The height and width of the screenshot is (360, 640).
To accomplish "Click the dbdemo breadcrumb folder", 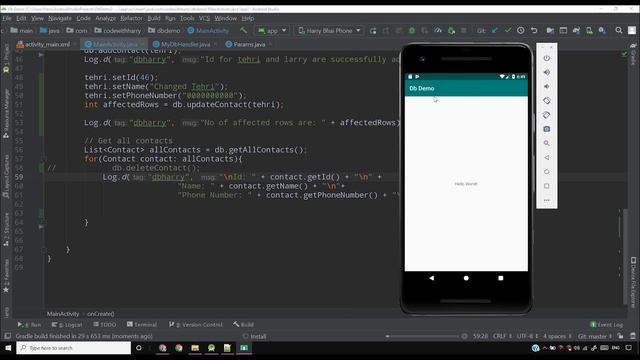I will pos(164,31).
